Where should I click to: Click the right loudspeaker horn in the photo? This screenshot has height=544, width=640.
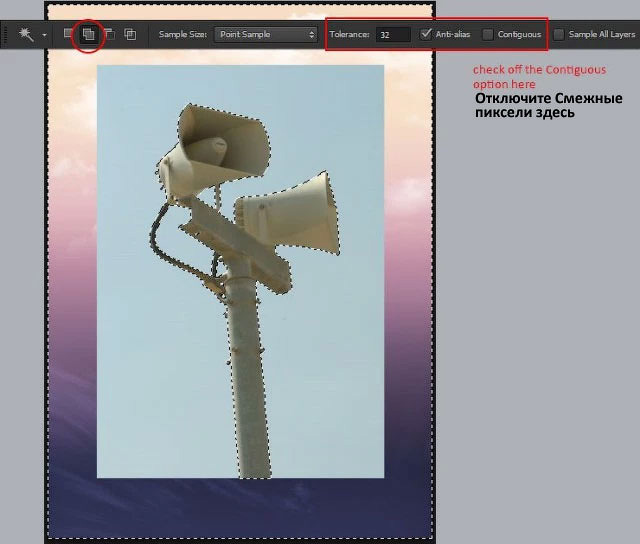(x=288, y=214)
